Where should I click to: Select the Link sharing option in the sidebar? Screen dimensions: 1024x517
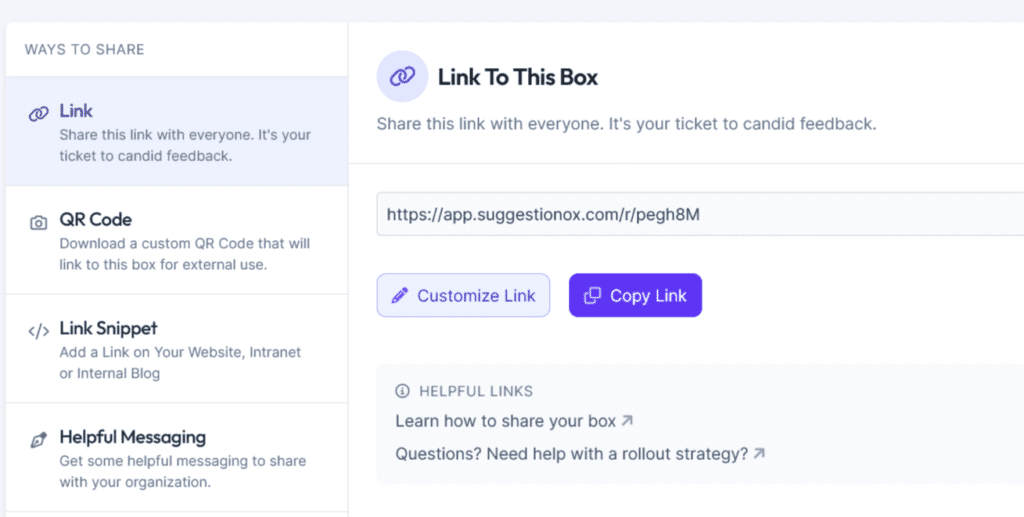(176, 132)
